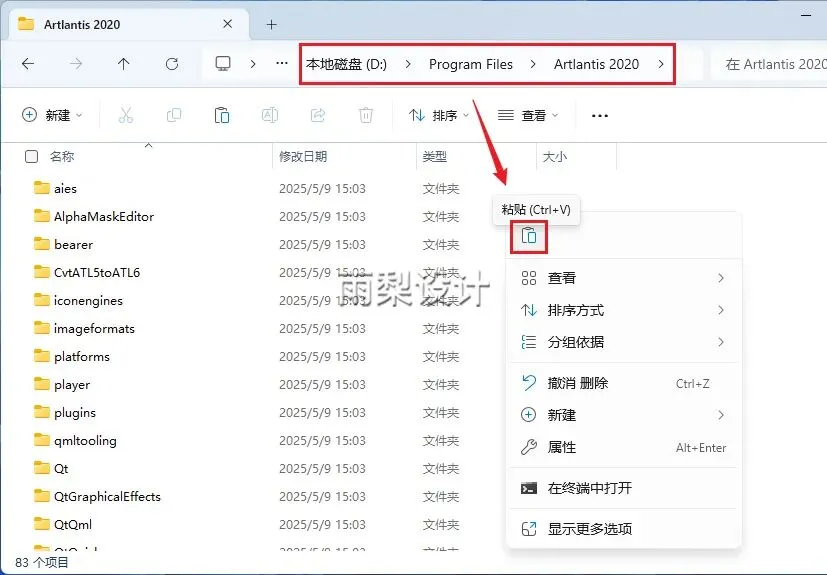Select the AlphaMaskEditor folder name

[104, 216]
